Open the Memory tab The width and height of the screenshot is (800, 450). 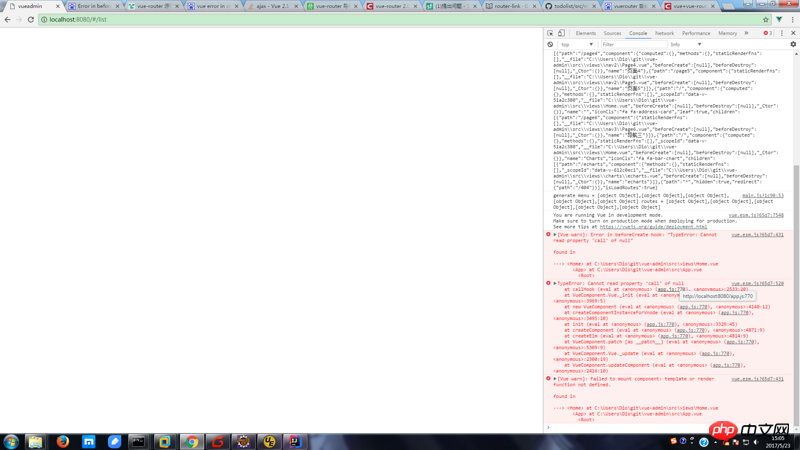(728, 33)
